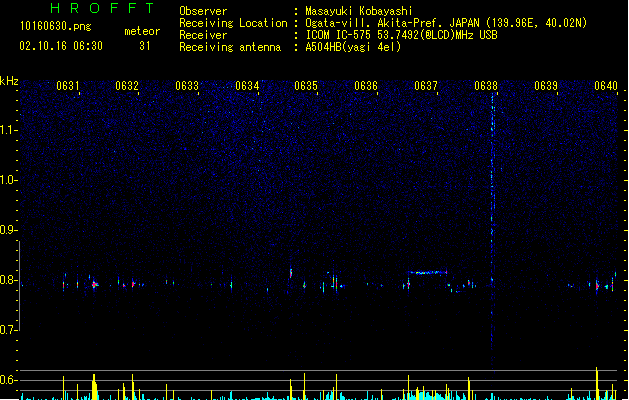The image size is (629, 400).
Task: Click the Receiving antenna label
Action: coord(230,47)
